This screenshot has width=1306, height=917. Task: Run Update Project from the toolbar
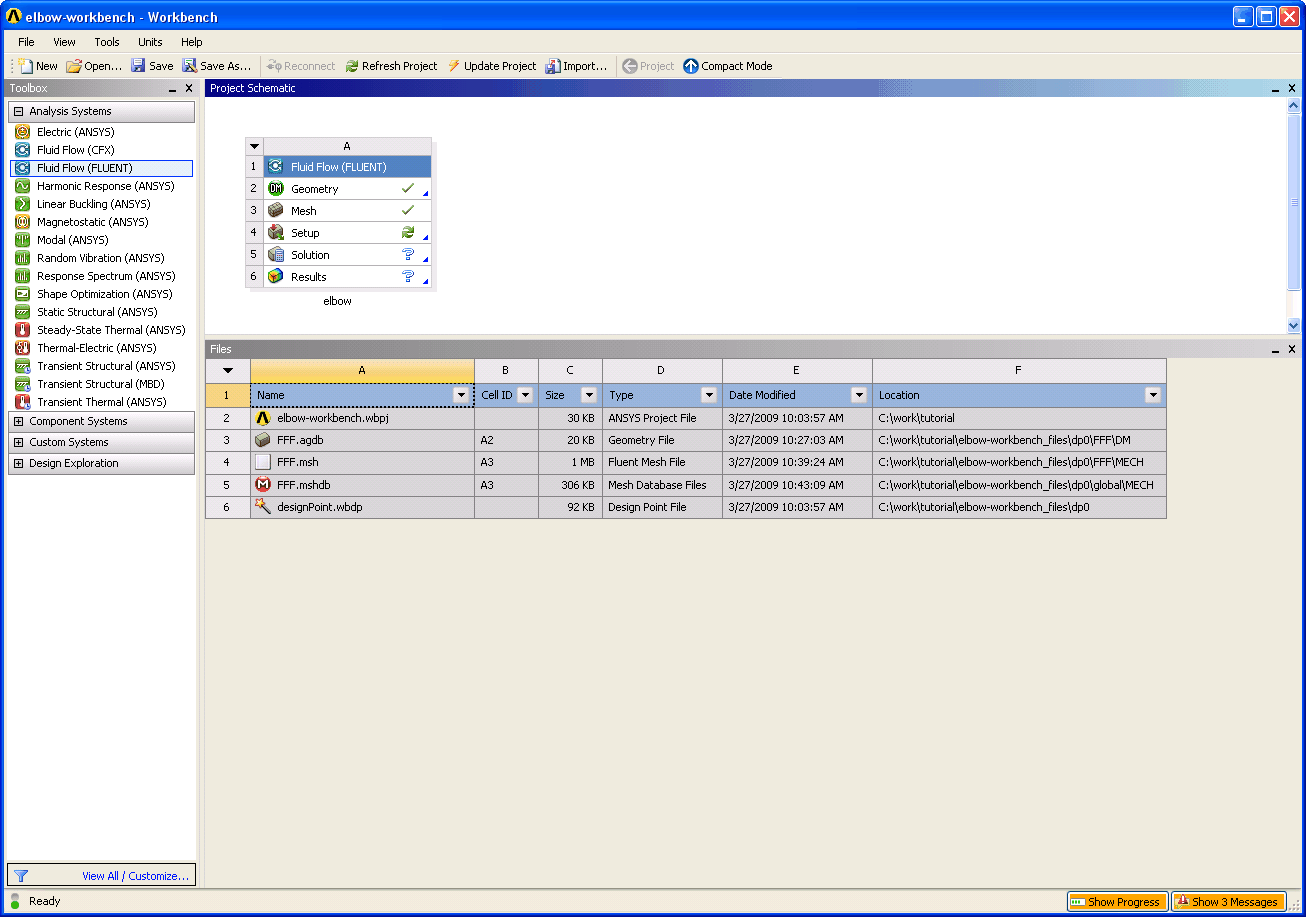492,66
